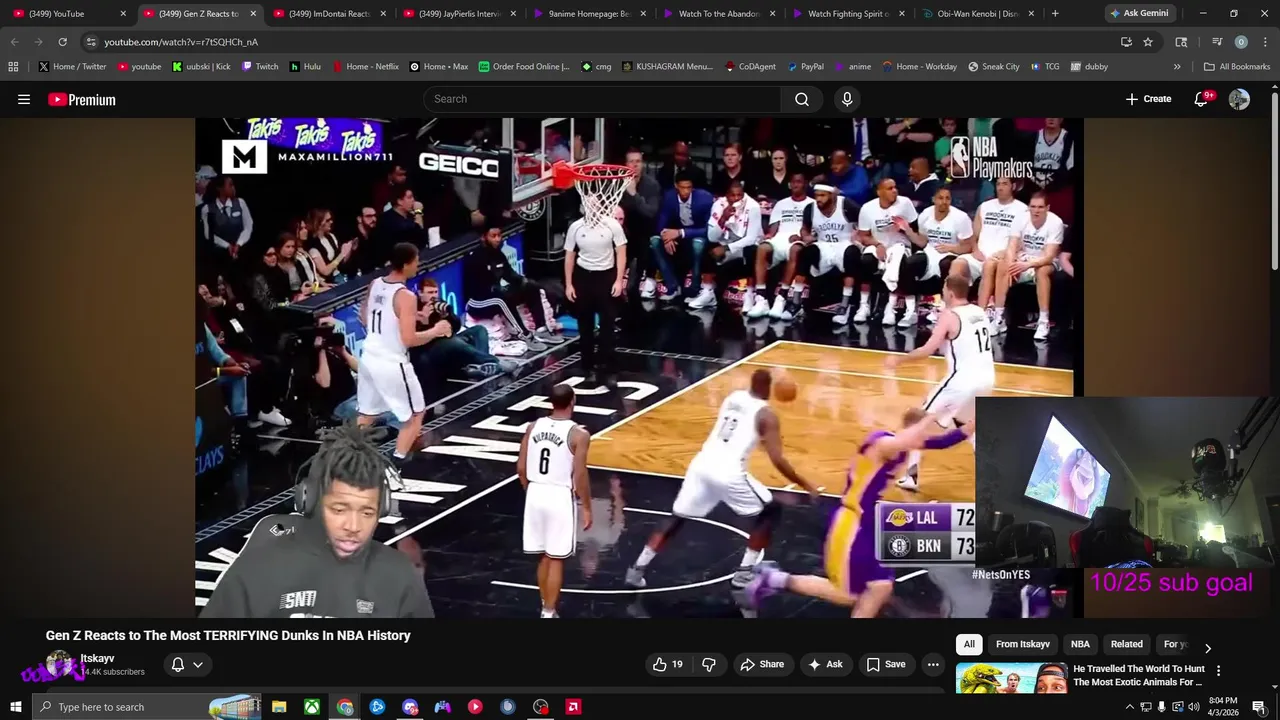This screenshot has height=720, width=1280.
Task: Switch to Chrome in the taskbar
Action: click(x=345, y=707)
